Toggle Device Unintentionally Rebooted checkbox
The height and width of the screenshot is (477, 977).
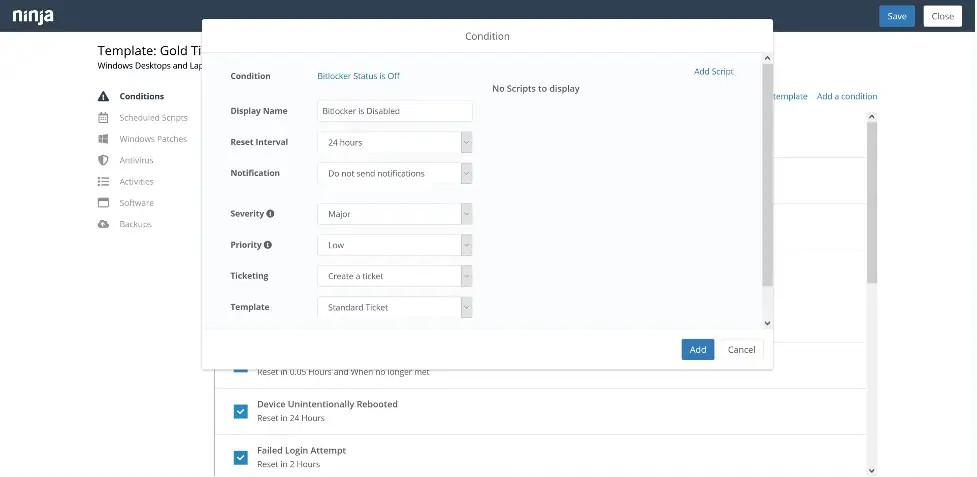pos(241,411)
